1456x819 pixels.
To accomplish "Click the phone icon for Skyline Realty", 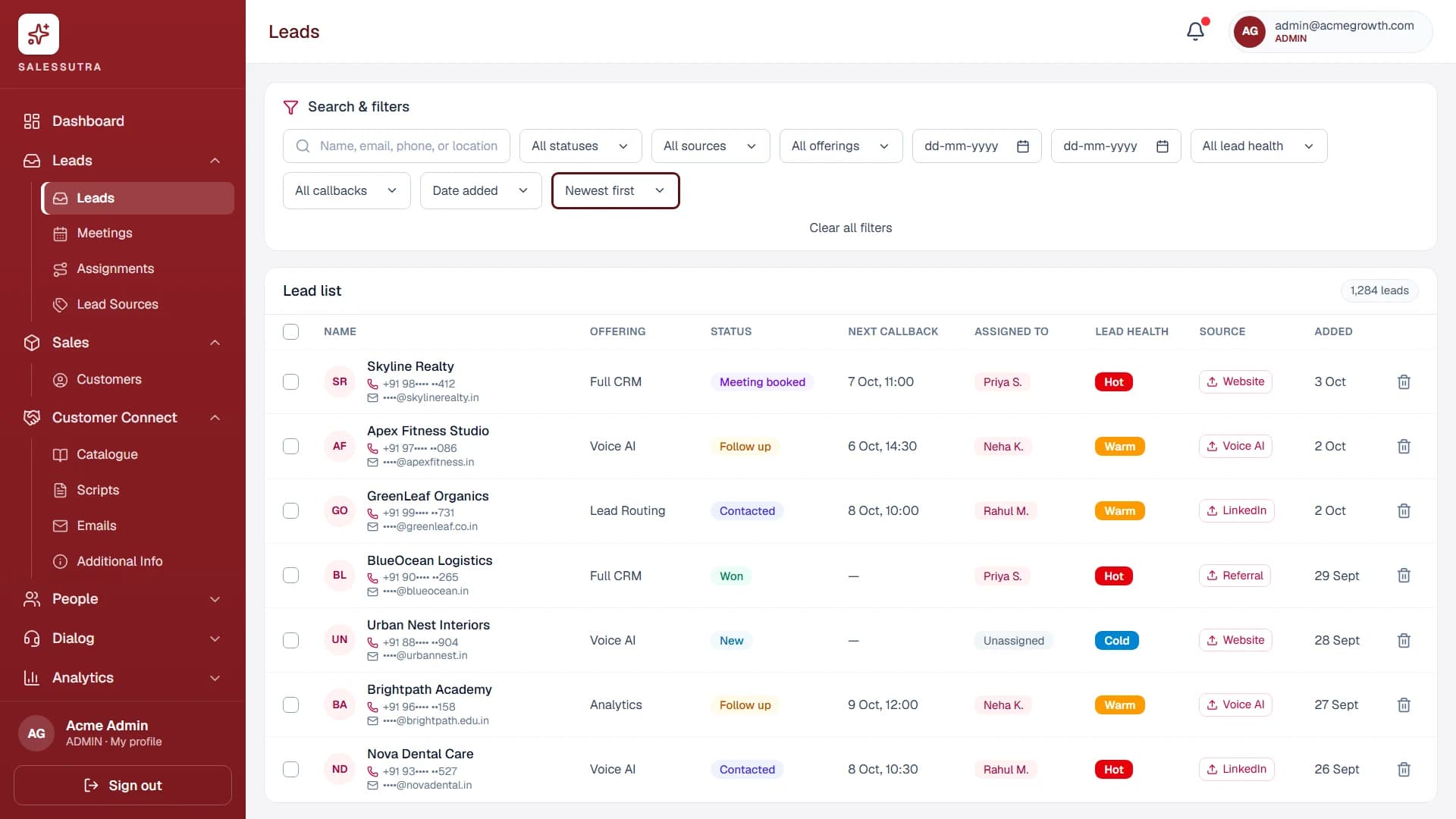I will tap(372, 384).
